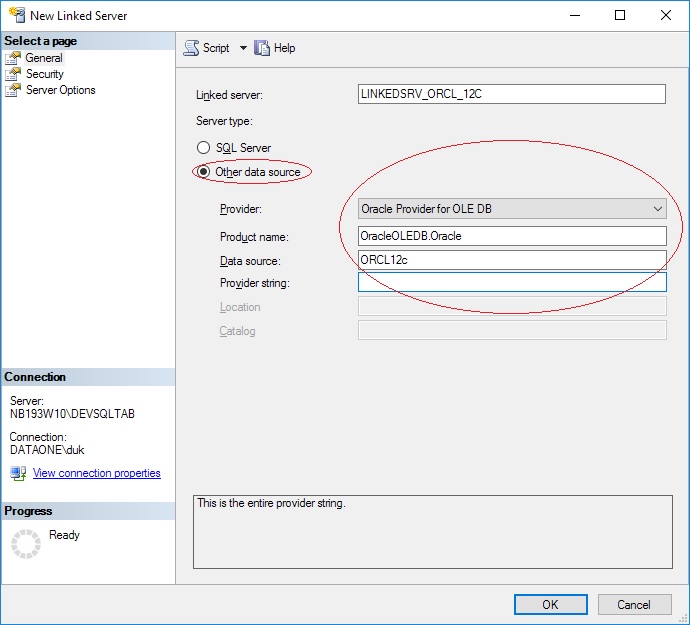Image resolution: width=690 pixels, height=625 pixels.
Task: Focus the Provider string text box
Action: coord(511,283)
